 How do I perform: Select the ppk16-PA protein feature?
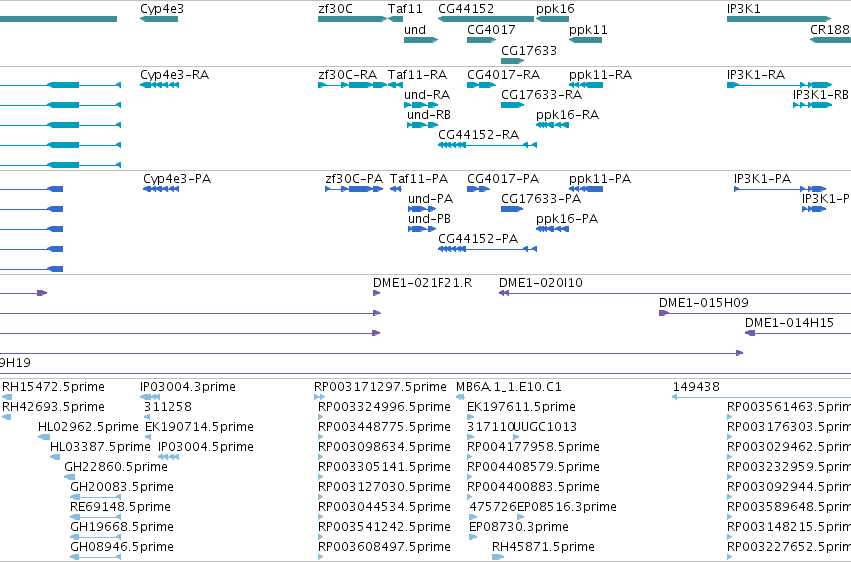(552, 229)
